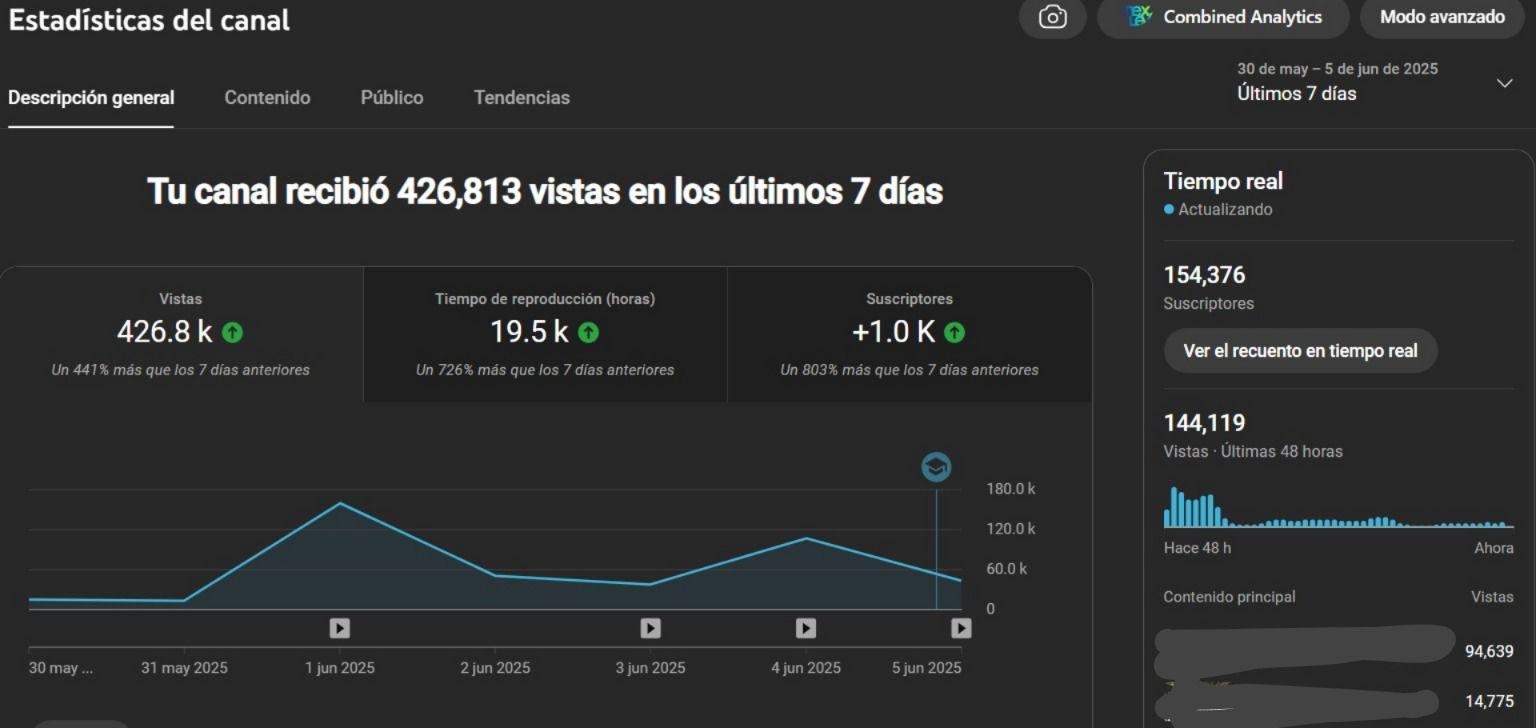Image resolution: width=1536 pixels, height=728 pixels.
Task: Collapse the Tiempo real panel
Action: click(1222, 181)
